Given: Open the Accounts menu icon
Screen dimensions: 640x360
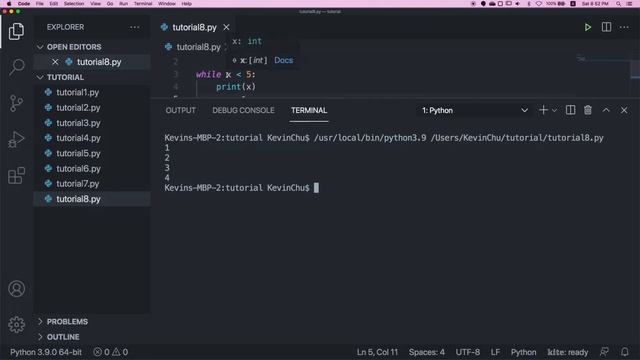Looking at the screenshot, I should pos(16,289).
